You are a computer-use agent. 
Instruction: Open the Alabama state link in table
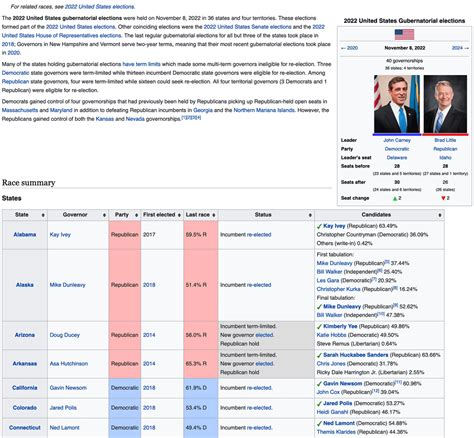tap(25, 235)
